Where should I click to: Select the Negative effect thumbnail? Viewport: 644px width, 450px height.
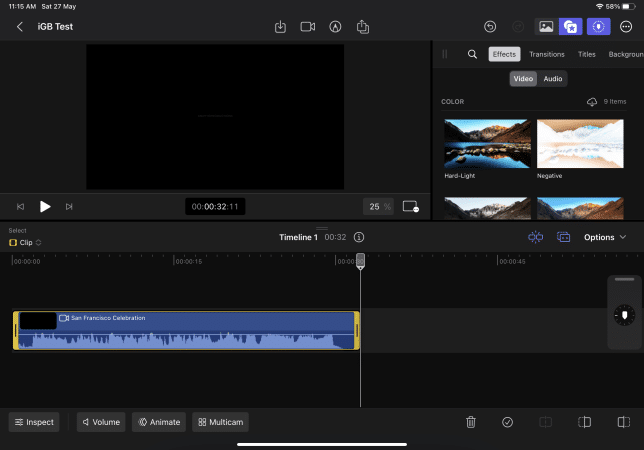click(580, 144)
